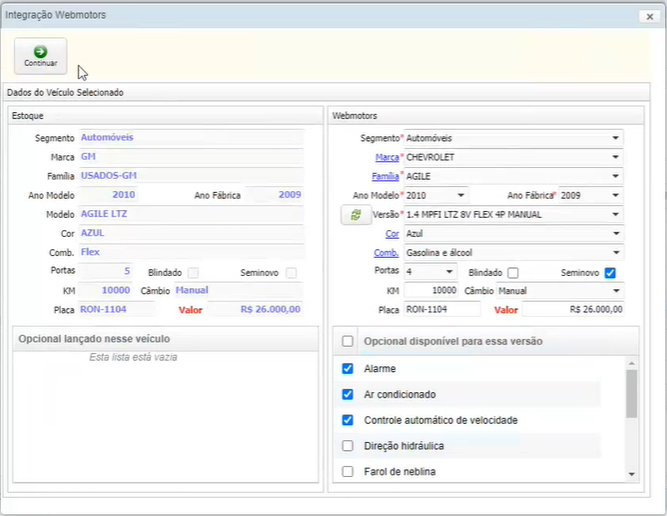Open the Webmotors Marca dropdown showing CHEVROLET

[x=615, y=157]
